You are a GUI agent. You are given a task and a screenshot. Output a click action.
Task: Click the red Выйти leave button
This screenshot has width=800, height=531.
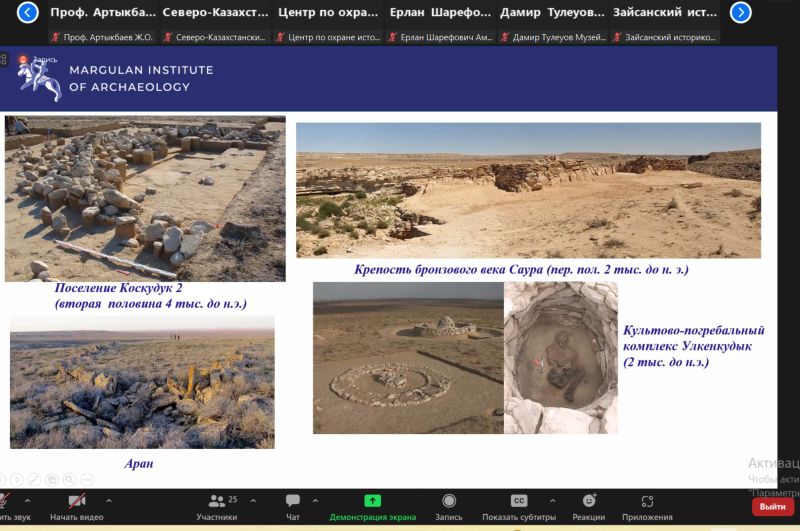771,507
